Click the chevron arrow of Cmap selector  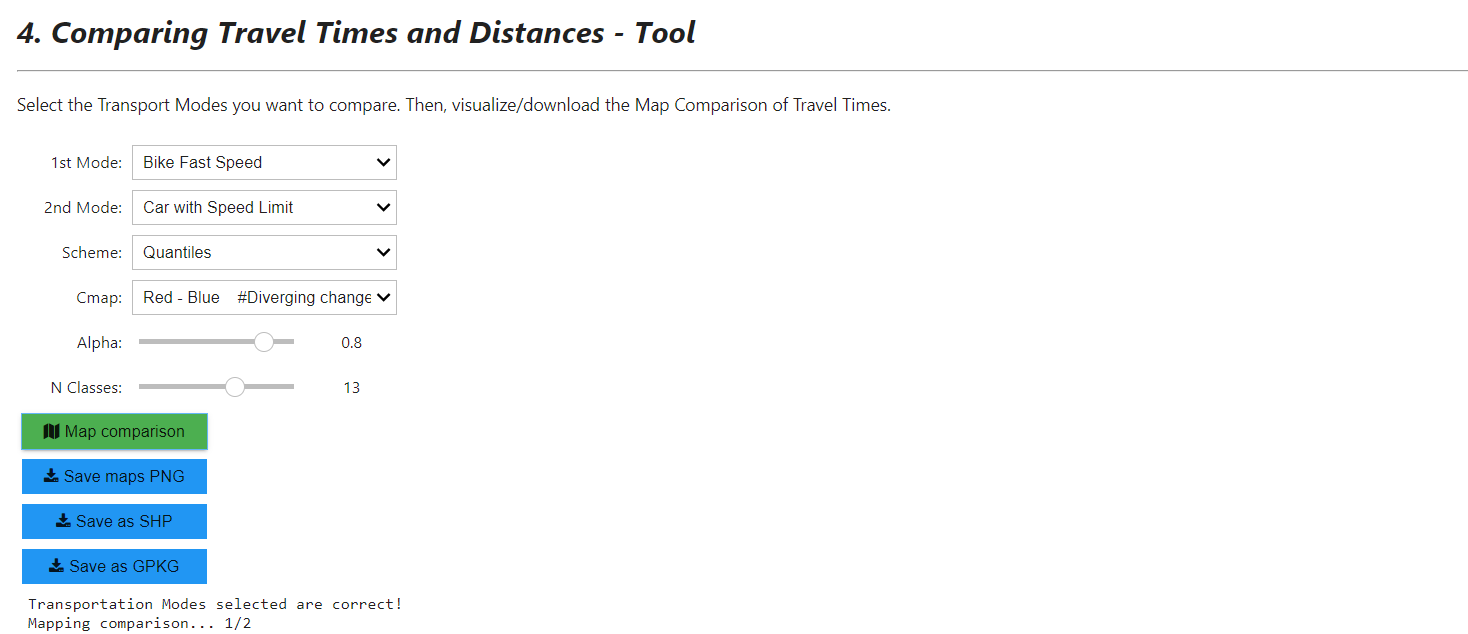coord(383,298)
